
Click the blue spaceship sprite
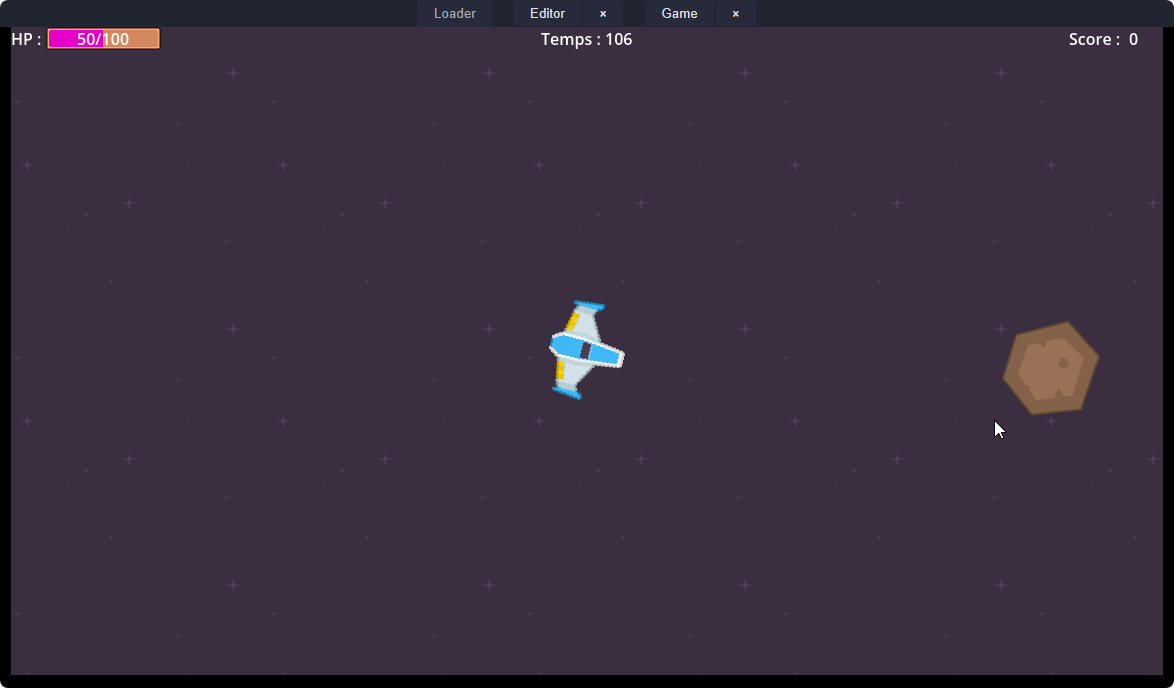point(586,350)
